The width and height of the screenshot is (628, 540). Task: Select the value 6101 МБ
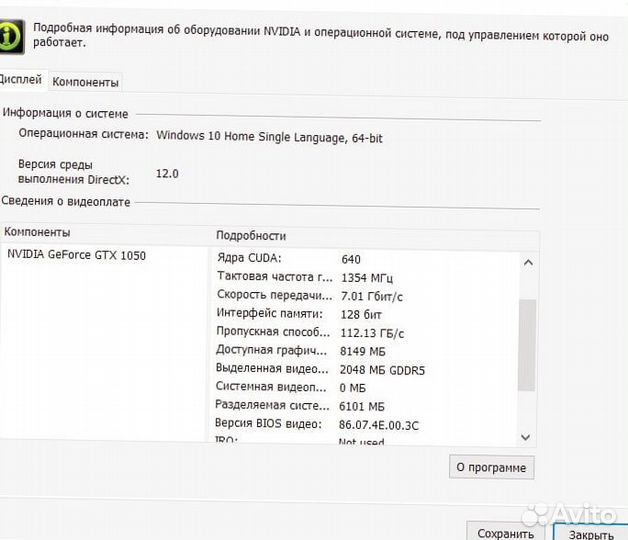point(362,407)
